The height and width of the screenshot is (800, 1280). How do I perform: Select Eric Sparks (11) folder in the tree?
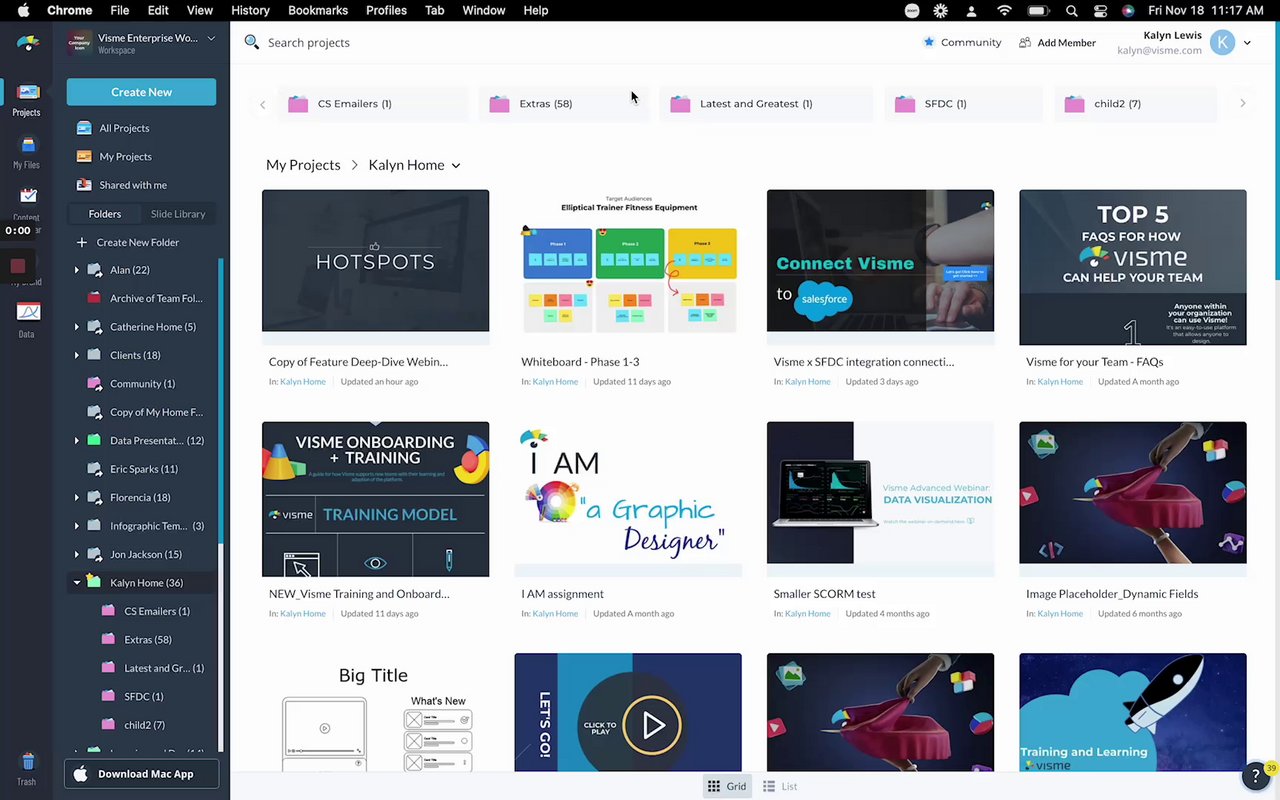144,469
